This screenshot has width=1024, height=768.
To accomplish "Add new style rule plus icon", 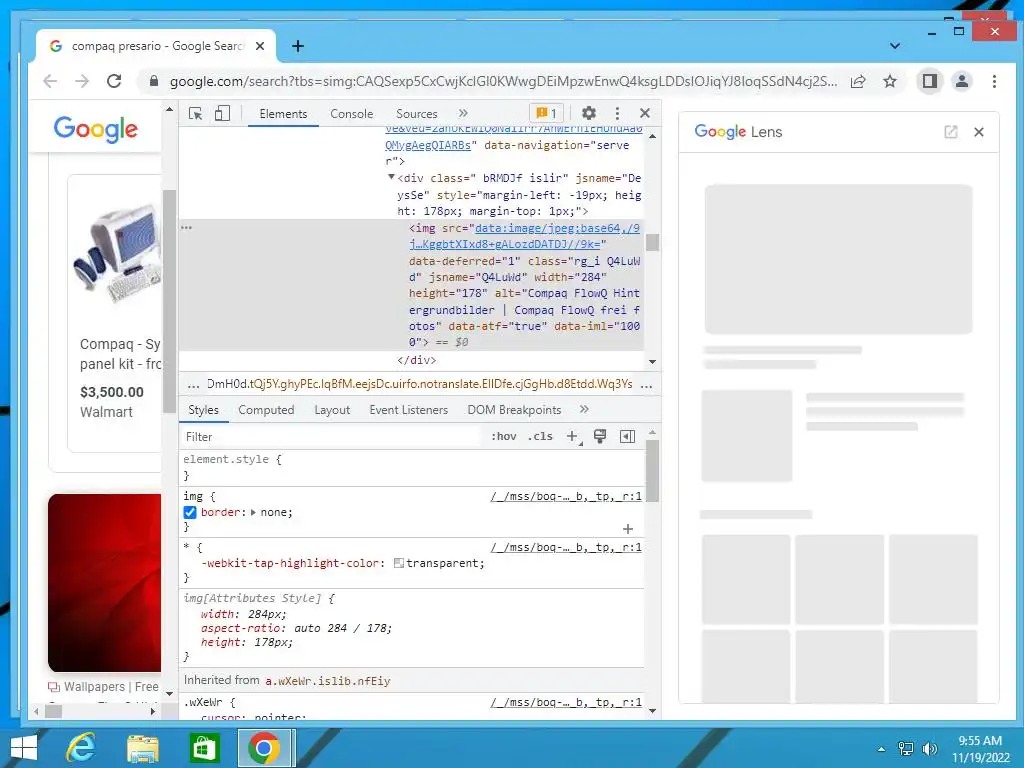I will [x=572, y=436].
